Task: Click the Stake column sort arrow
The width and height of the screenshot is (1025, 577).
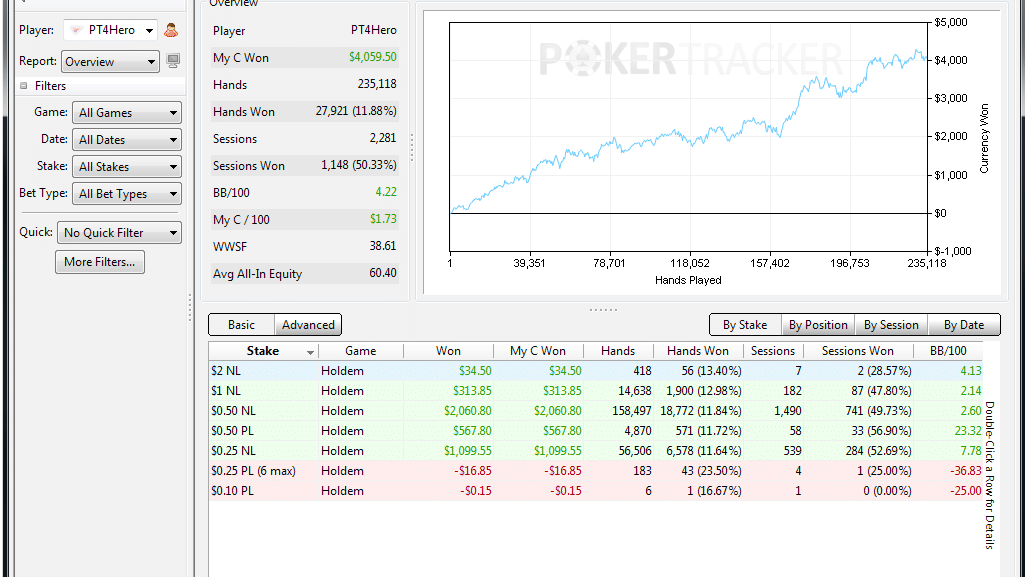Action: [x=310, y=353]
